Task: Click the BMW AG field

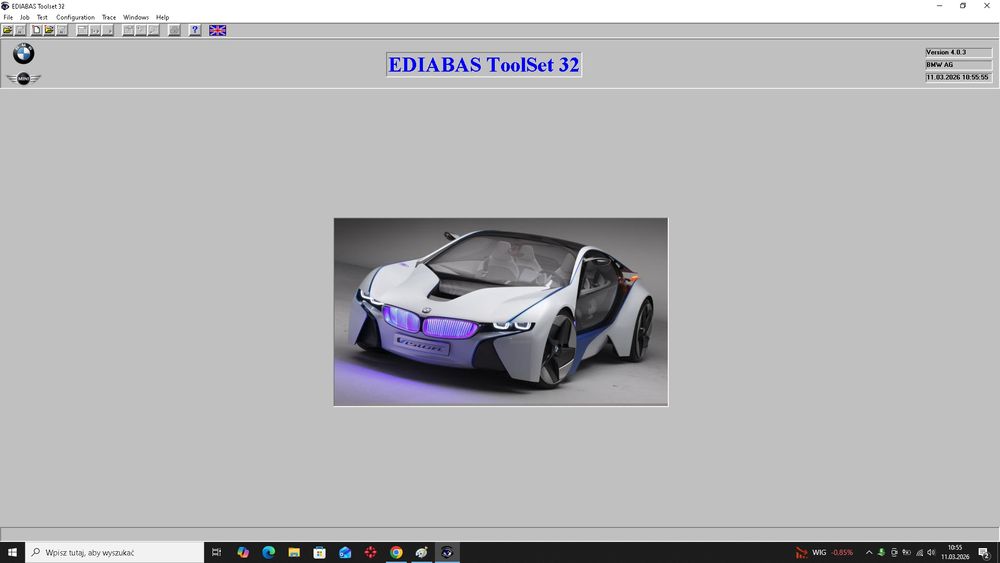Action: click(959, 64)
